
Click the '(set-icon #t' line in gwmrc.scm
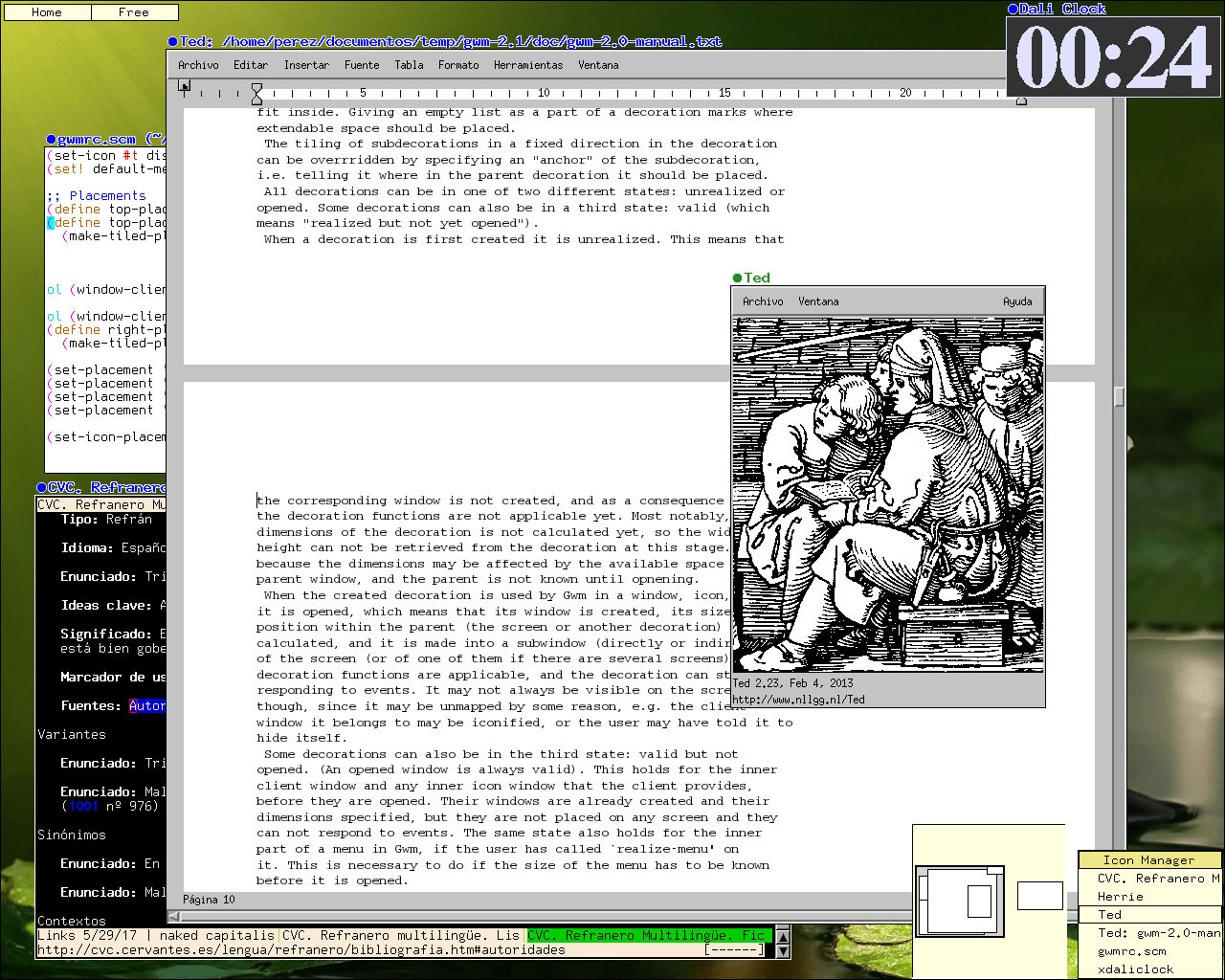pos(106,155)
